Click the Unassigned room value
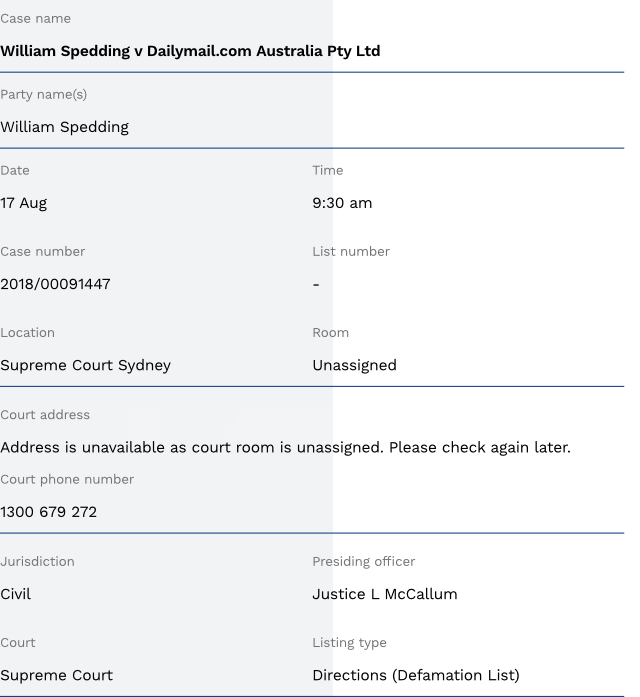640x697 pixels. point(354,365)
